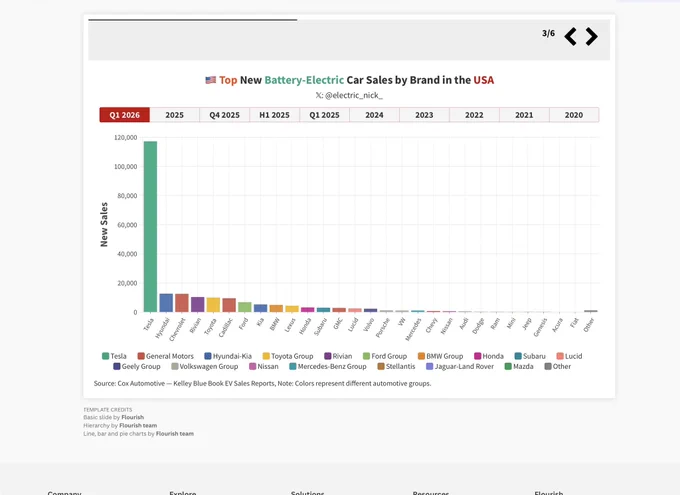Advance to the next slide arrow
The width and height of the screenshot is (680, 495).
[592, 36]
